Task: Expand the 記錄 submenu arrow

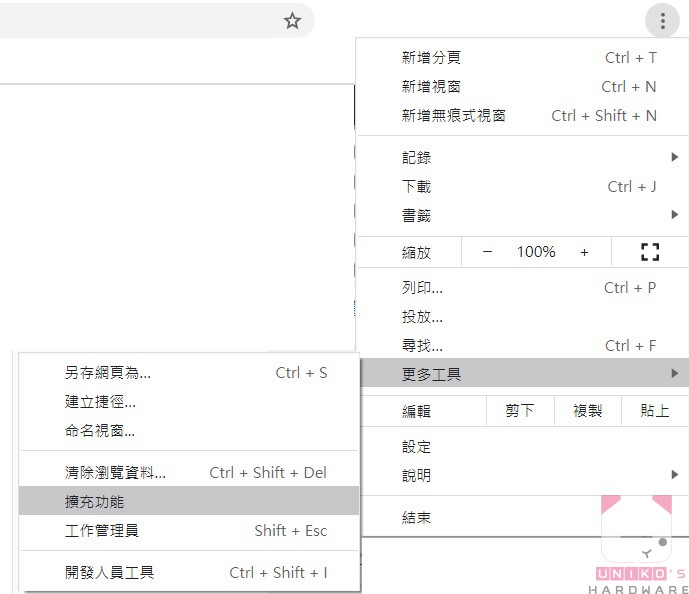Action: coord(674,157)
